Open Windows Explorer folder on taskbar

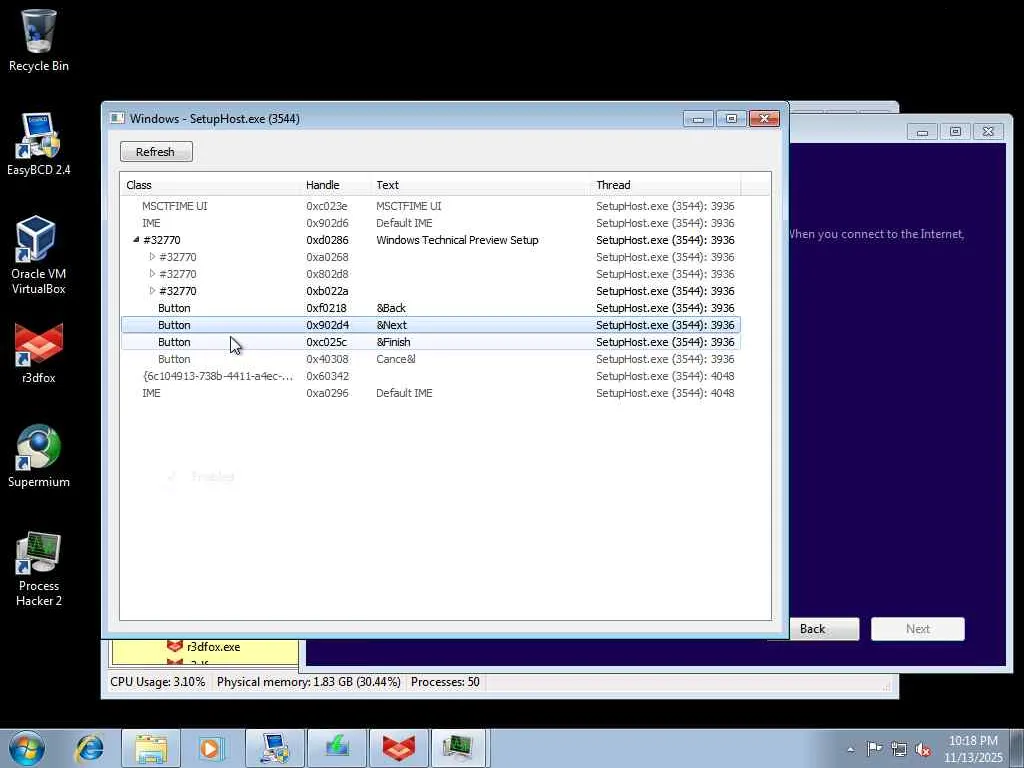[x=151, y=748]
